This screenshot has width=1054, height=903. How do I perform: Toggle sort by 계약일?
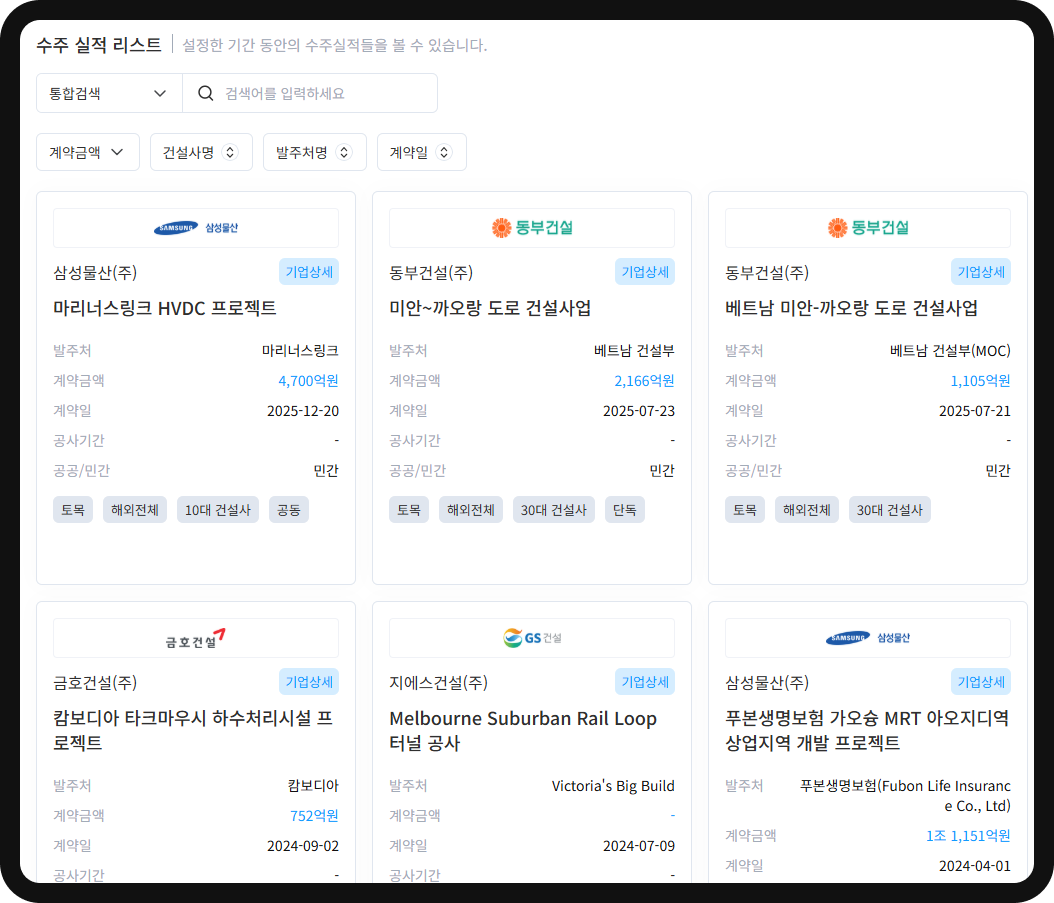click(421, 152)
